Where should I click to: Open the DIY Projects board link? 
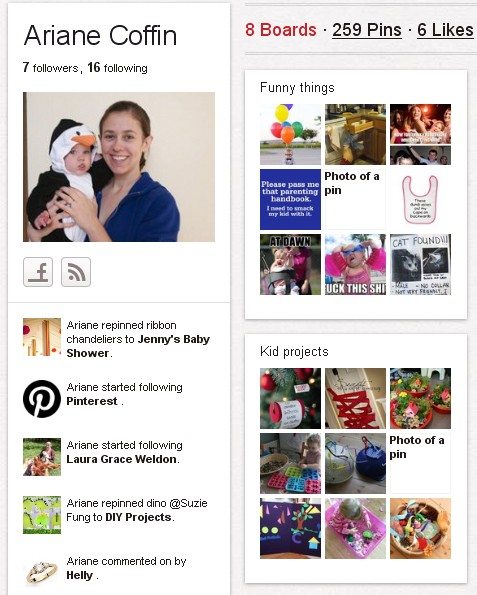pos(138,517)
